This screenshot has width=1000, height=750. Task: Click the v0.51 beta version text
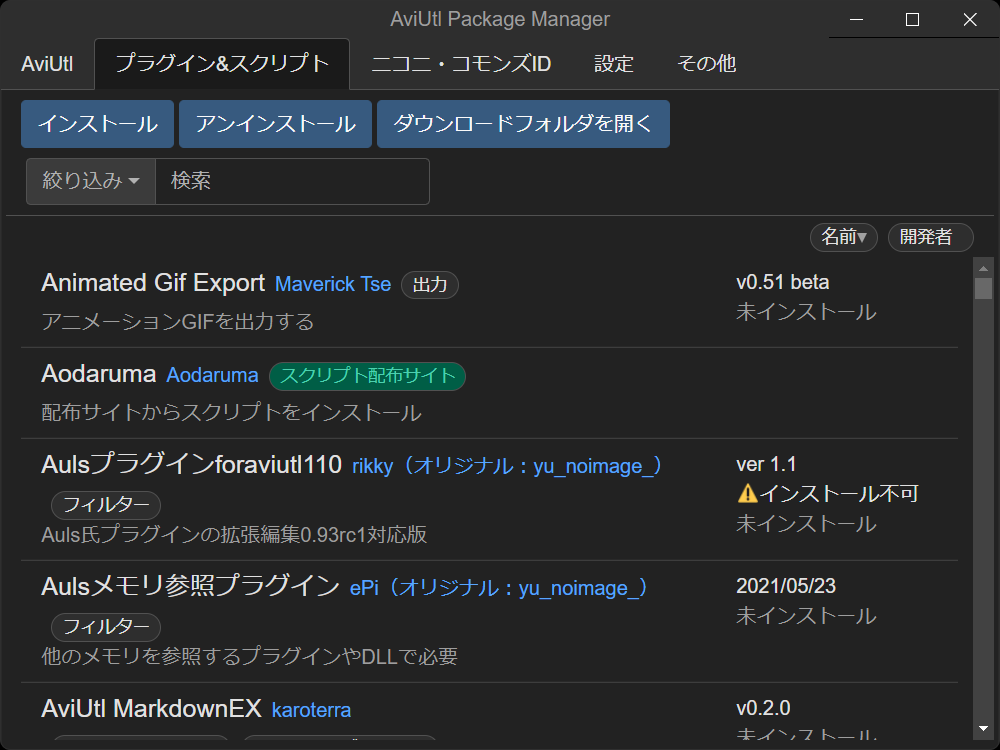783,283
